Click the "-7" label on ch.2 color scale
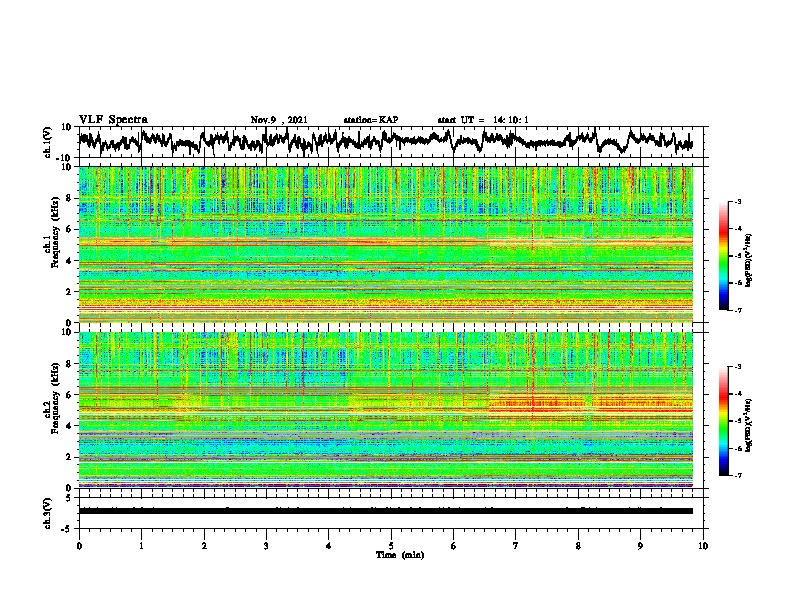This screenshot has width=792, height=612. [737, 475]
